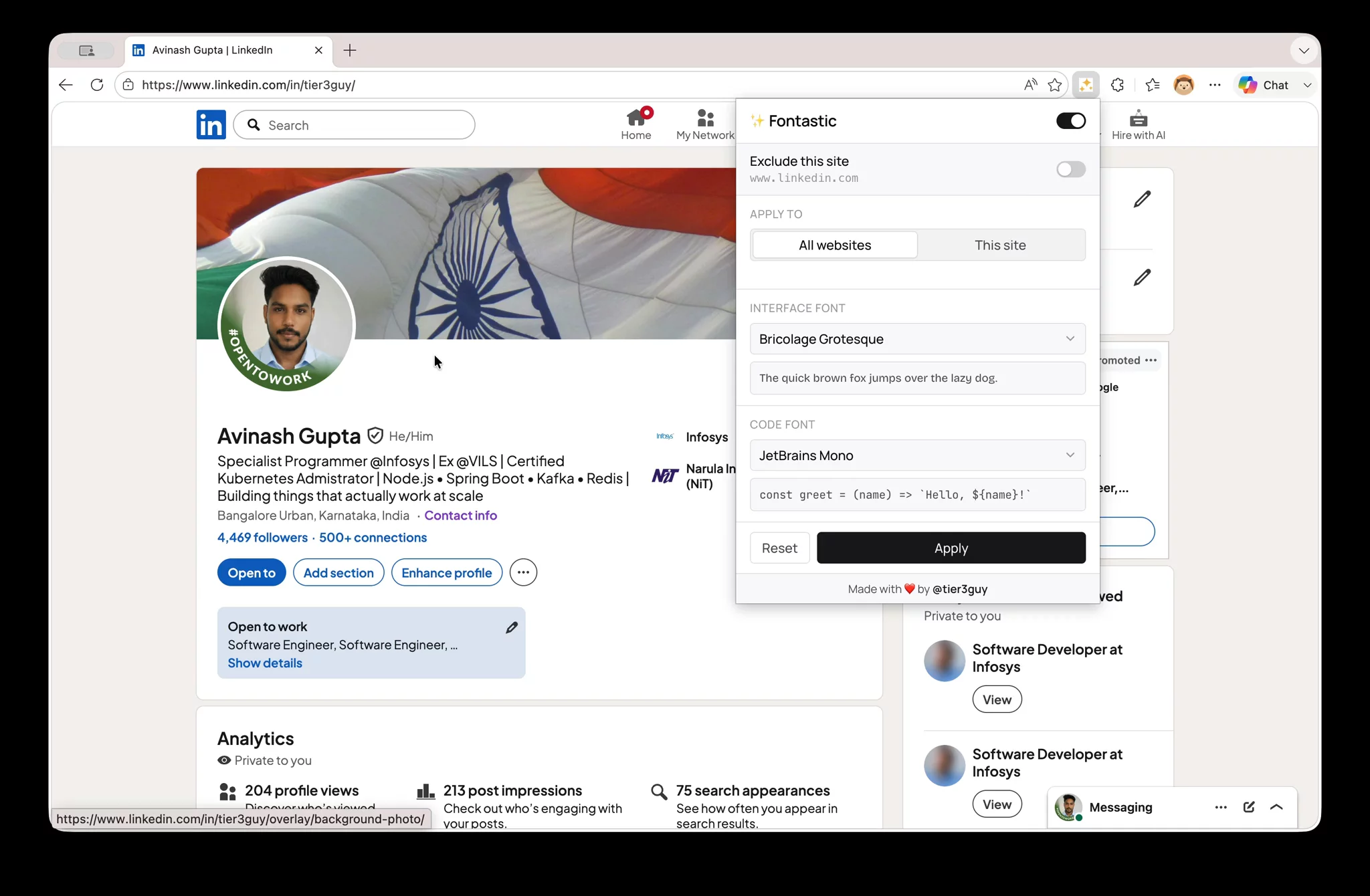
Task: Open Hire with AI icon
Action: [1138, 125]
